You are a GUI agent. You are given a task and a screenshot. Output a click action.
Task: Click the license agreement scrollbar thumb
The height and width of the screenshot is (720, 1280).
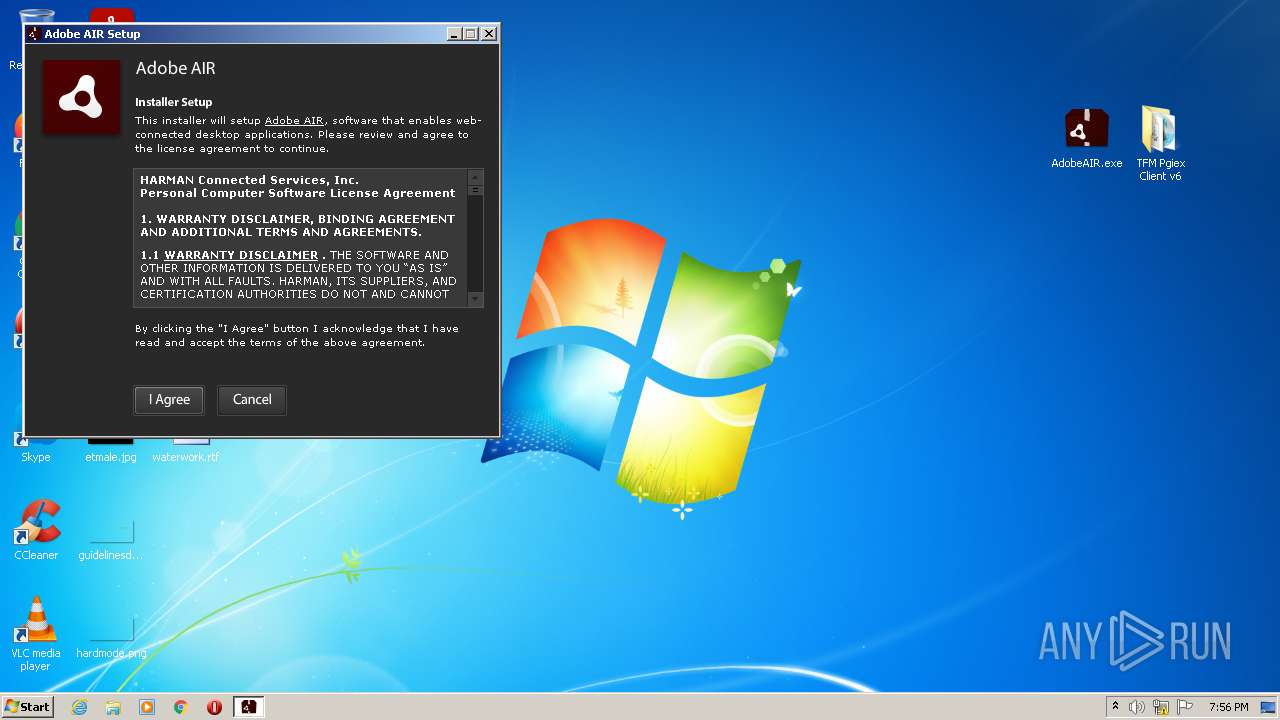coord(476,190)
